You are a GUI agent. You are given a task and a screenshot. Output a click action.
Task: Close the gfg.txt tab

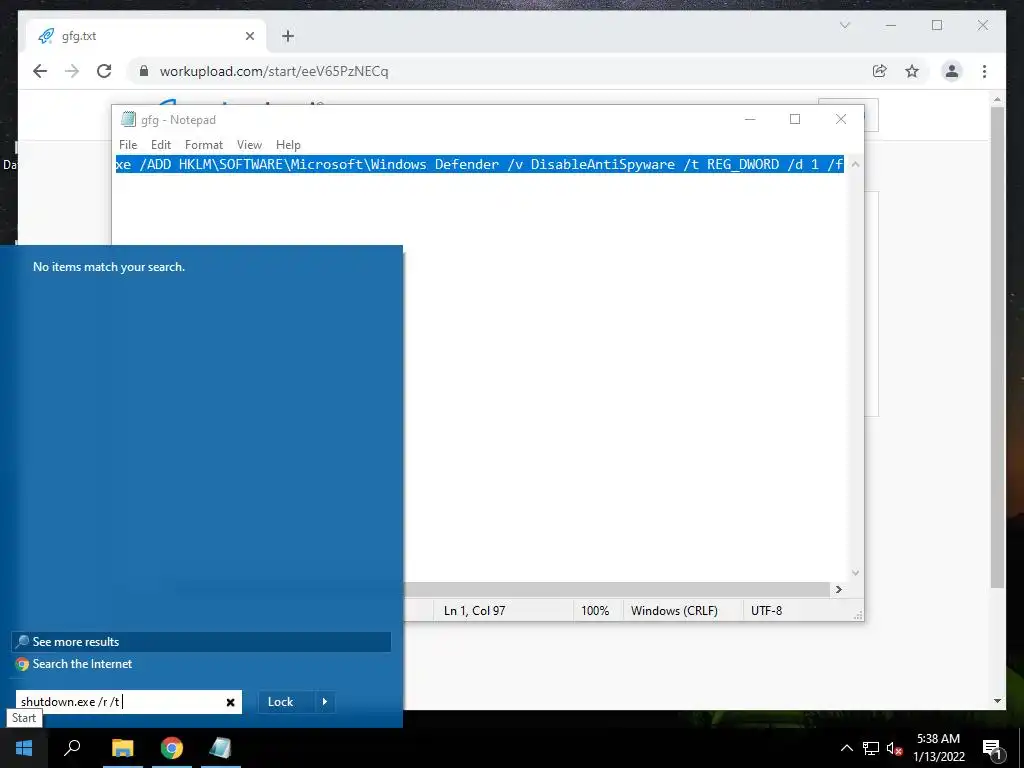pyautogui.click(x=249, y=36)
